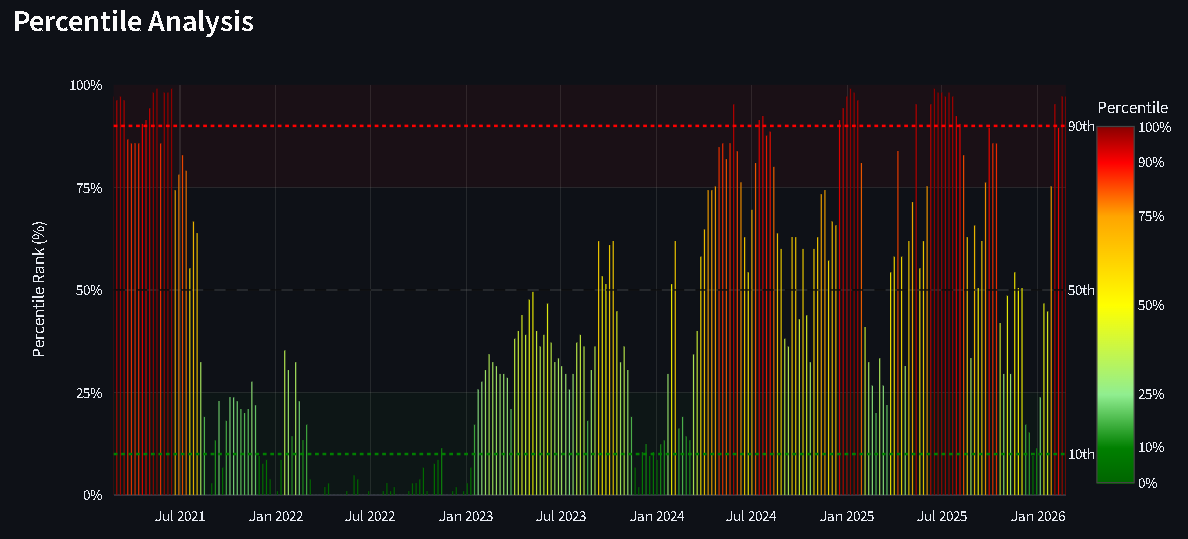The image size is (1188, 539).
Task: Click the 90th threshold label
Action: (1081, 126)
